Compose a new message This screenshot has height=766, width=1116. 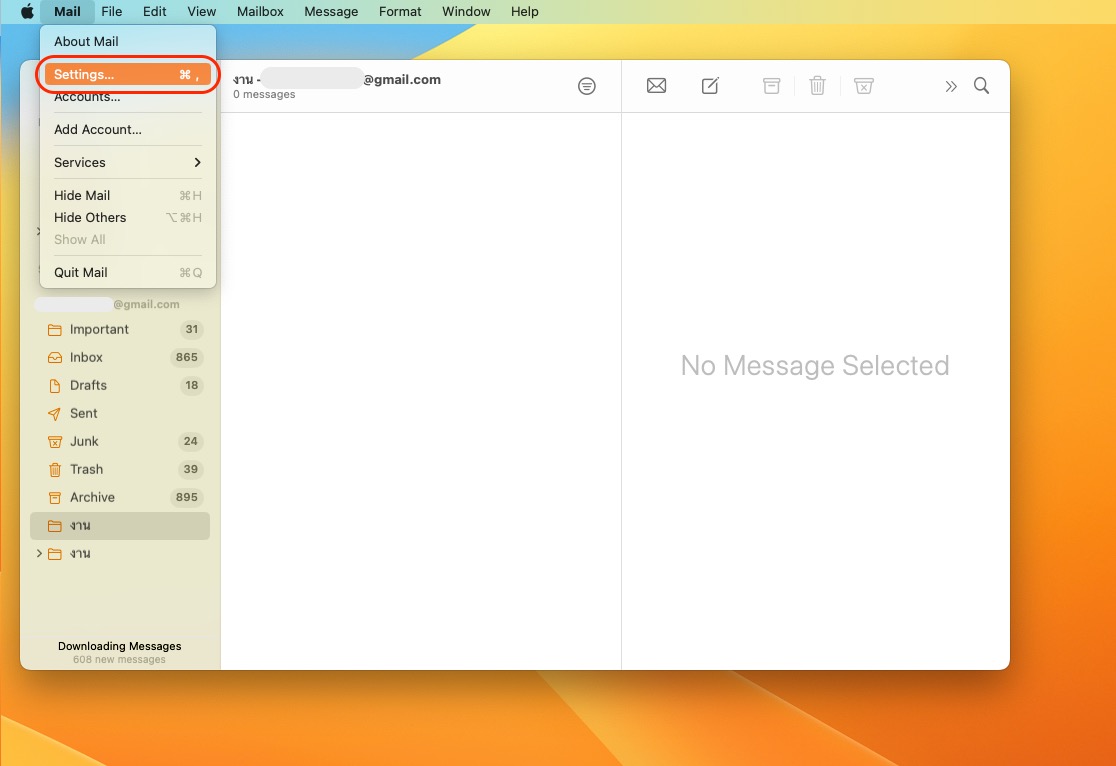tap(710, 86)
